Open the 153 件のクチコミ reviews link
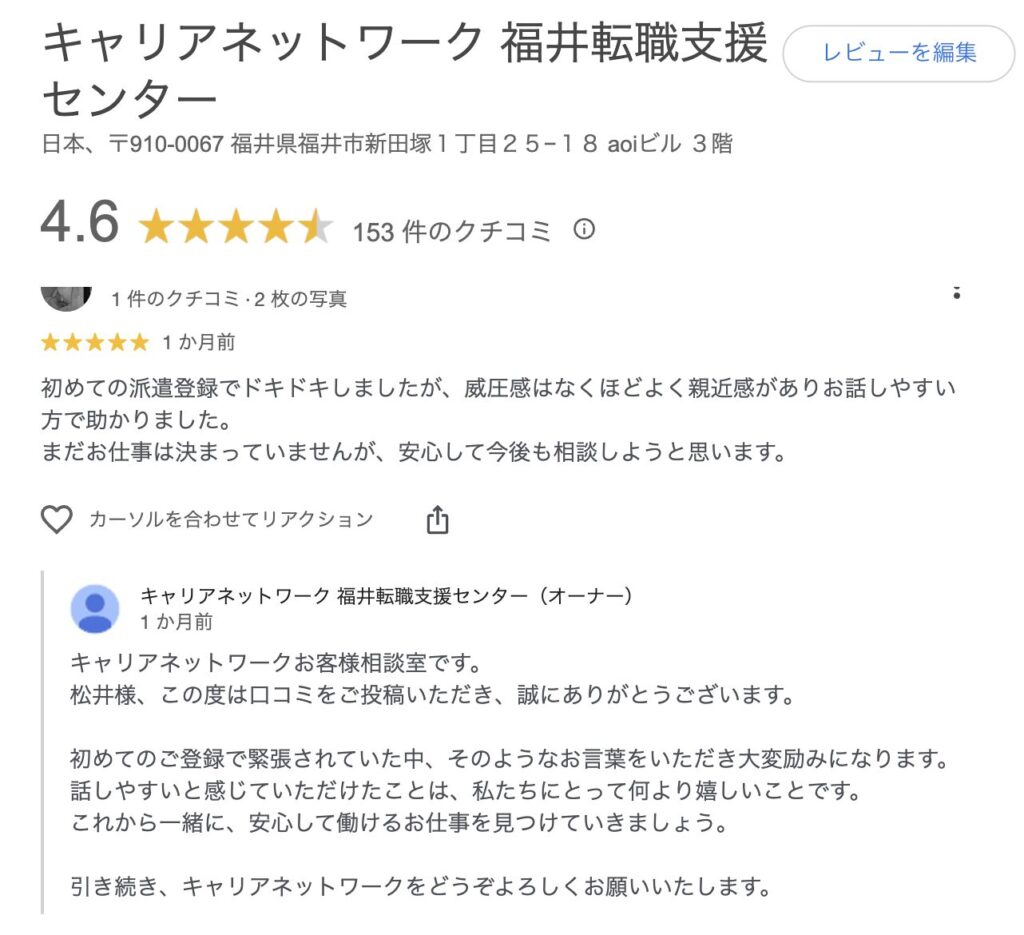Viewport: 1024px width, 935px height. [x=452, y=232]
